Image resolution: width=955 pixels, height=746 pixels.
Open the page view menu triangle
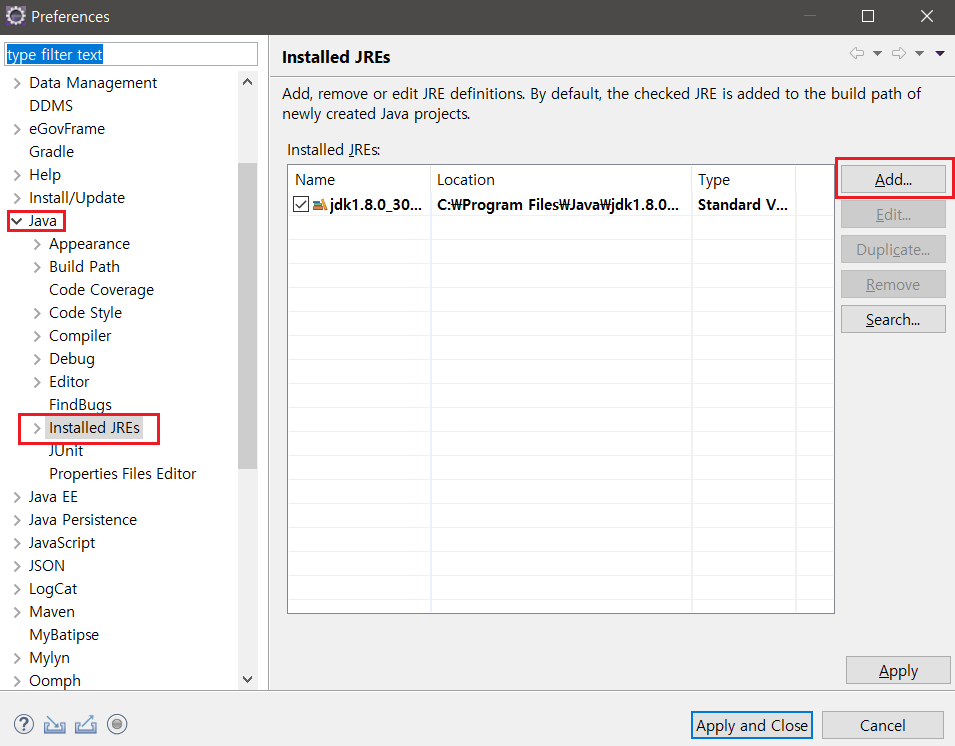point(940,54)
